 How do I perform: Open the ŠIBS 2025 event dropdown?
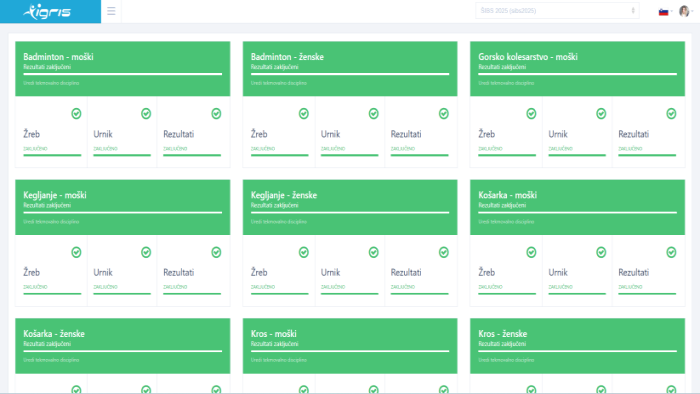click(557, 11)
